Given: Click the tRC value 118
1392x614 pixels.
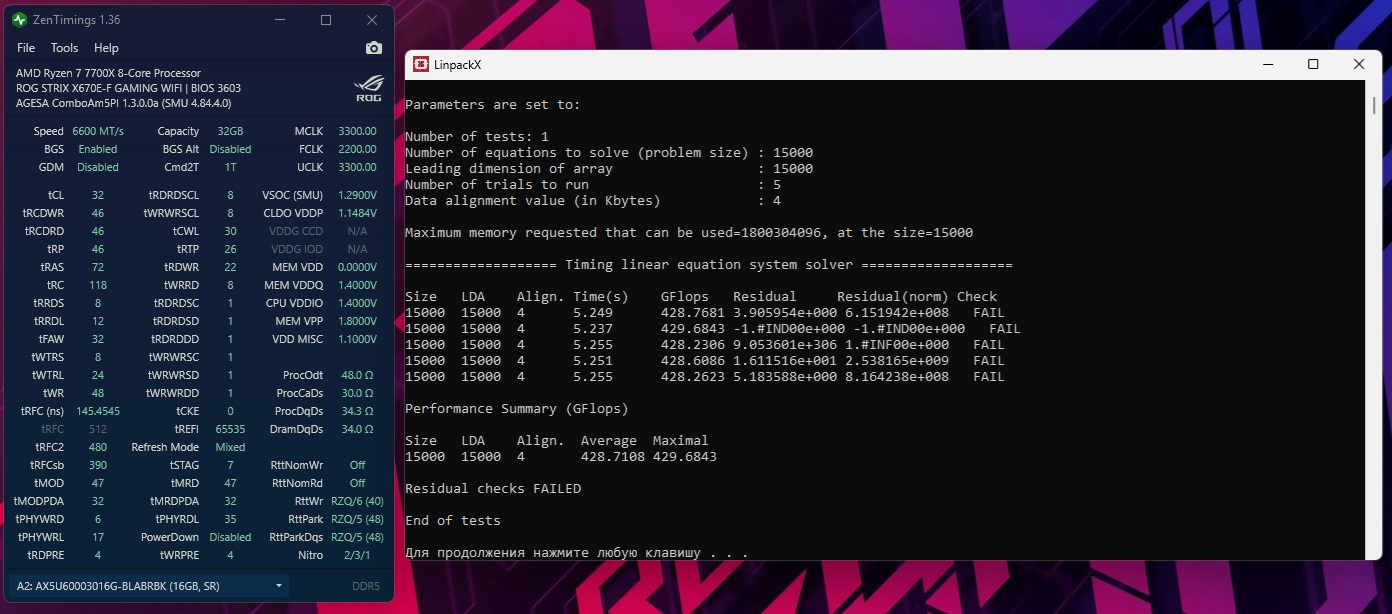Looking at the screenshot, I should [x=98, y=285].
